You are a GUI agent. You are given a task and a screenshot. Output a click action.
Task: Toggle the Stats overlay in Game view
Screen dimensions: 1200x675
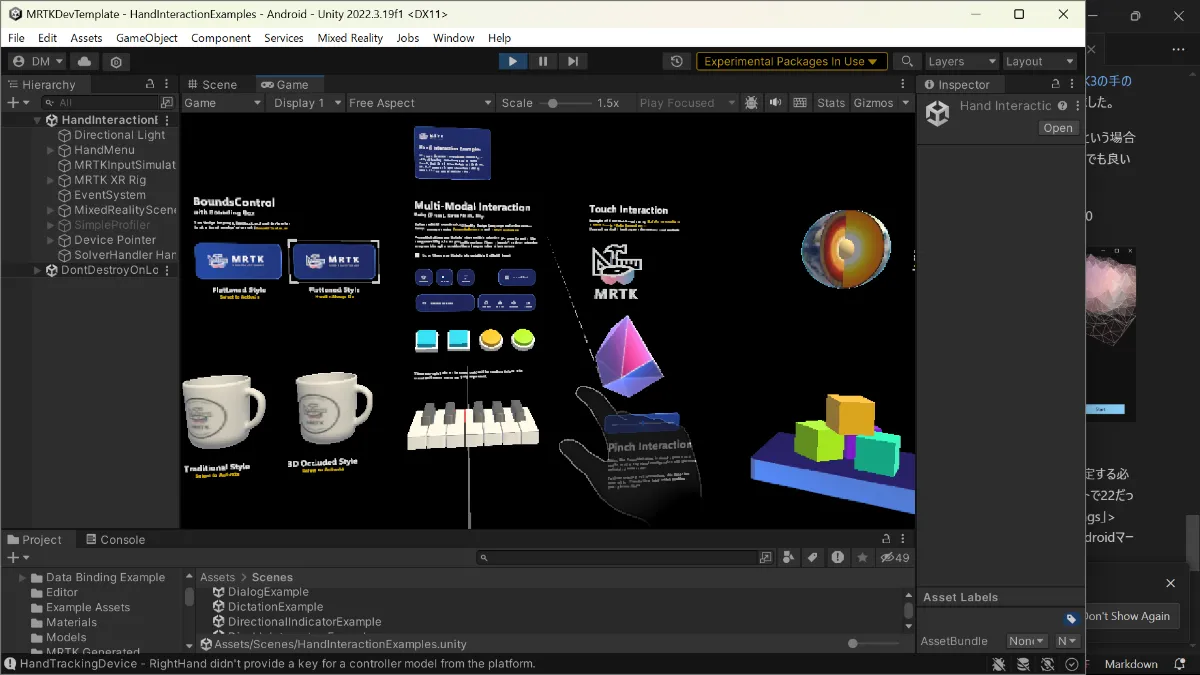pos(830,103)
